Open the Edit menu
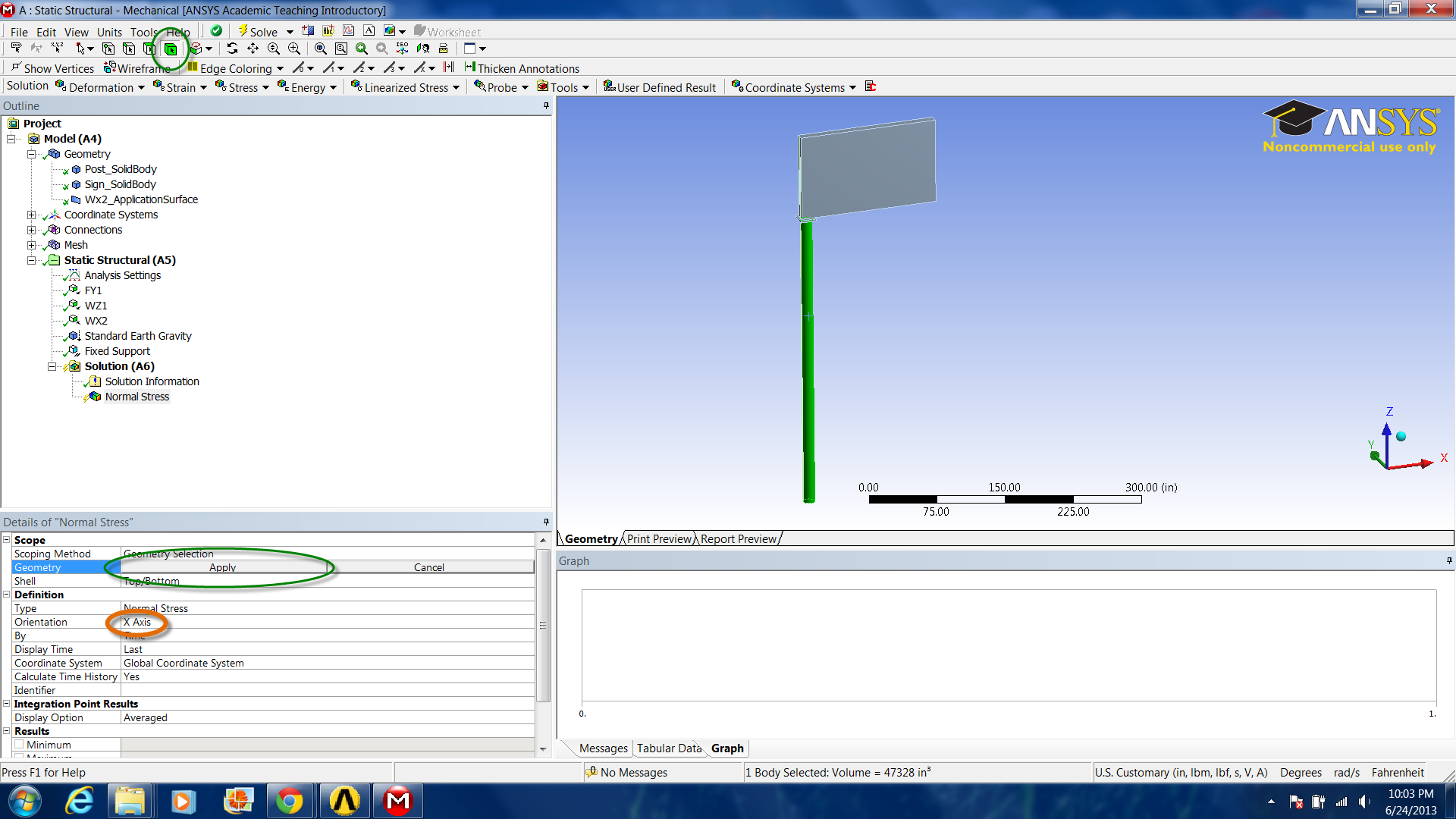 coord(46,32)
